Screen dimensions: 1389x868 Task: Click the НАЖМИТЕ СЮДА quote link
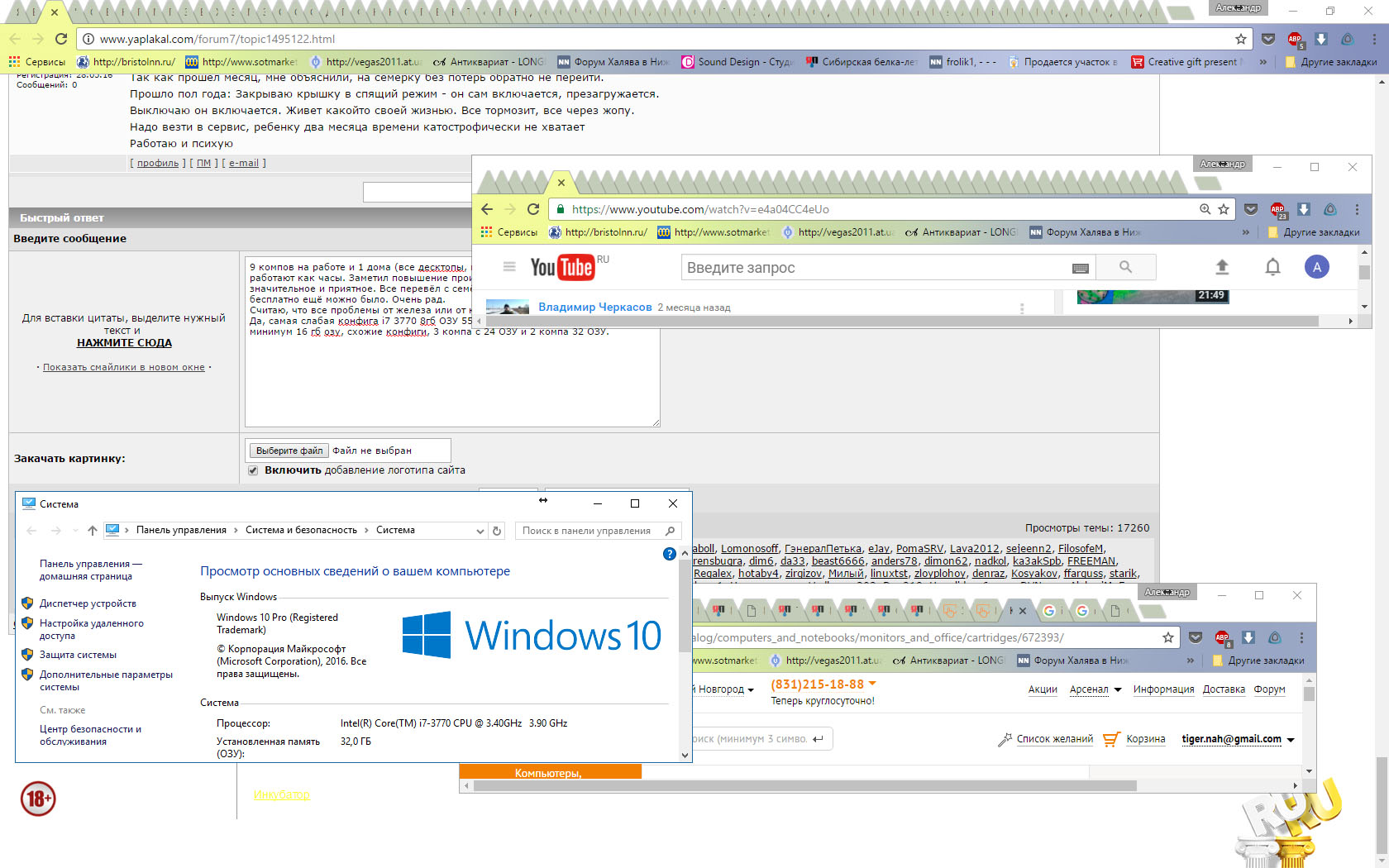click(x=125, y=343)
